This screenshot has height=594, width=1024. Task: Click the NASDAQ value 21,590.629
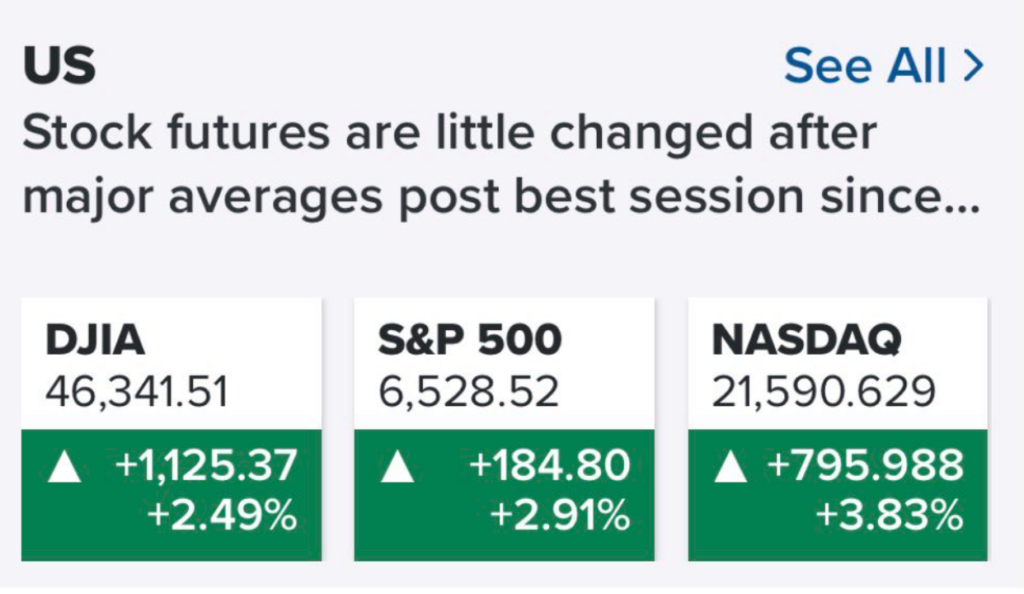(x=824, y=391)
